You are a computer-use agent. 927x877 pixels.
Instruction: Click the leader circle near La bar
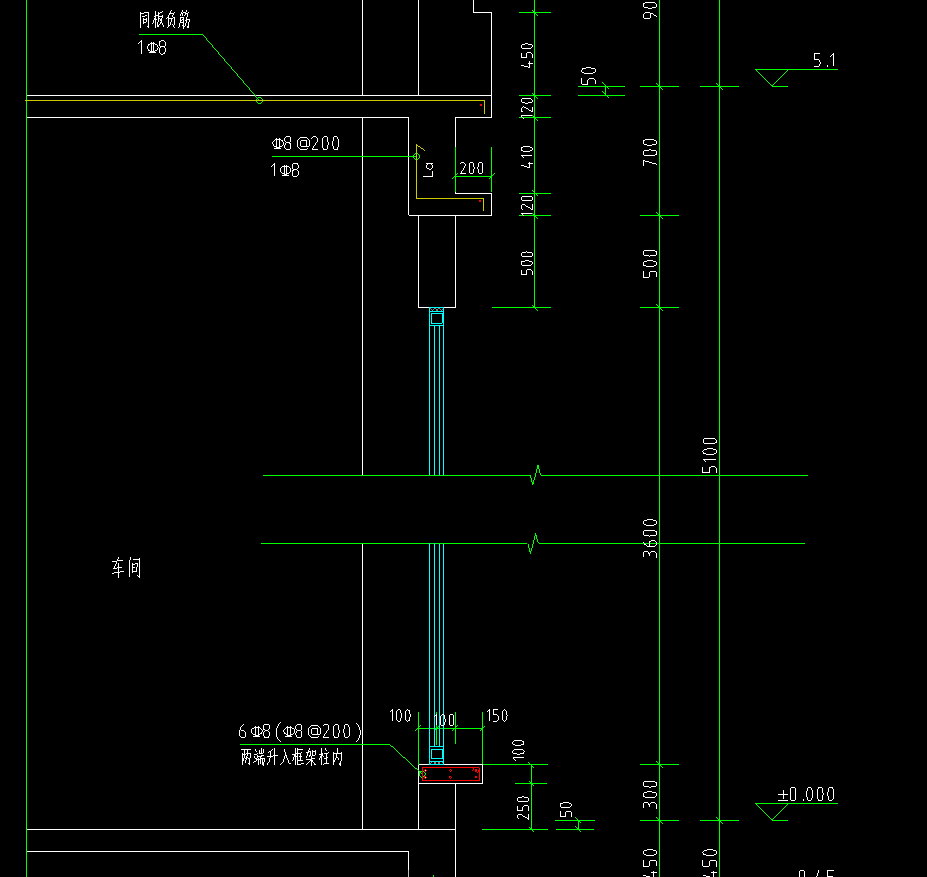tap(416, 157)
